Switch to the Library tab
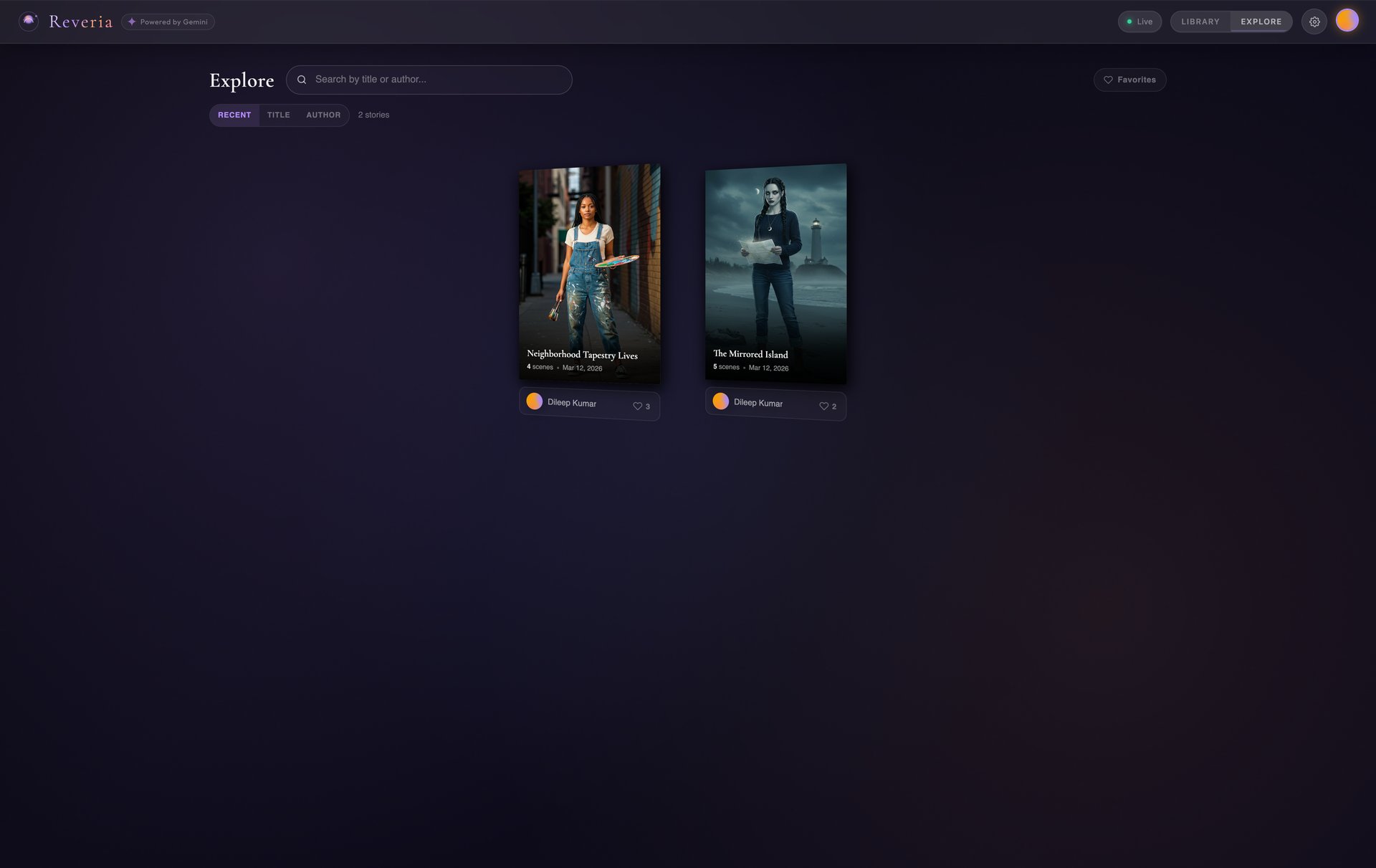 coord(1200,22)
